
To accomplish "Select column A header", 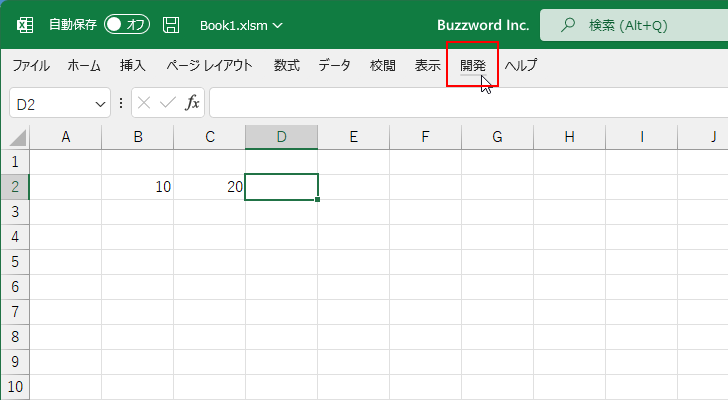I will tap(65, 137).
